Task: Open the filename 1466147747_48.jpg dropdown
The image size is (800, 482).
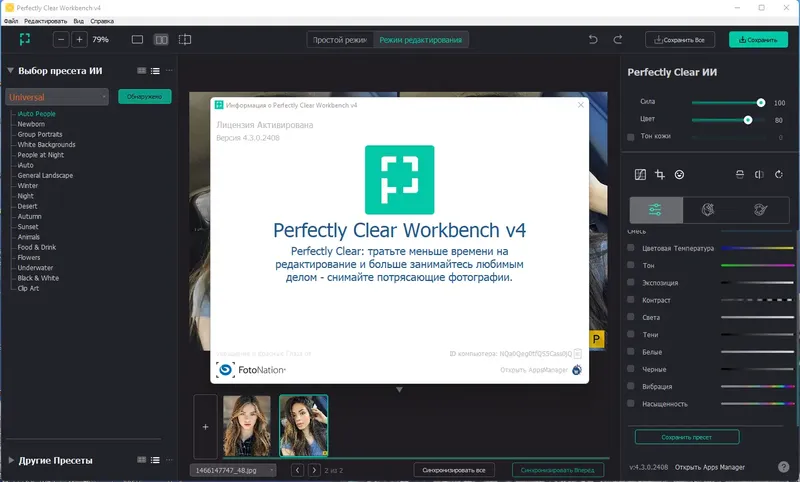Action: pyautogui.click(x=233, y=470)
